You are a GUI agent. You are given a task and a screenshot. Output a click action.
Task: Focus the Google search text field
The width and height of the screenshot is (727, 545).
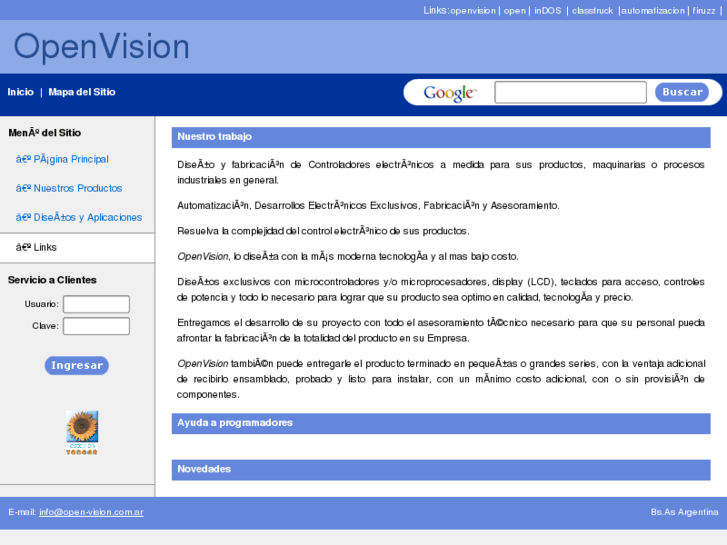570,92
